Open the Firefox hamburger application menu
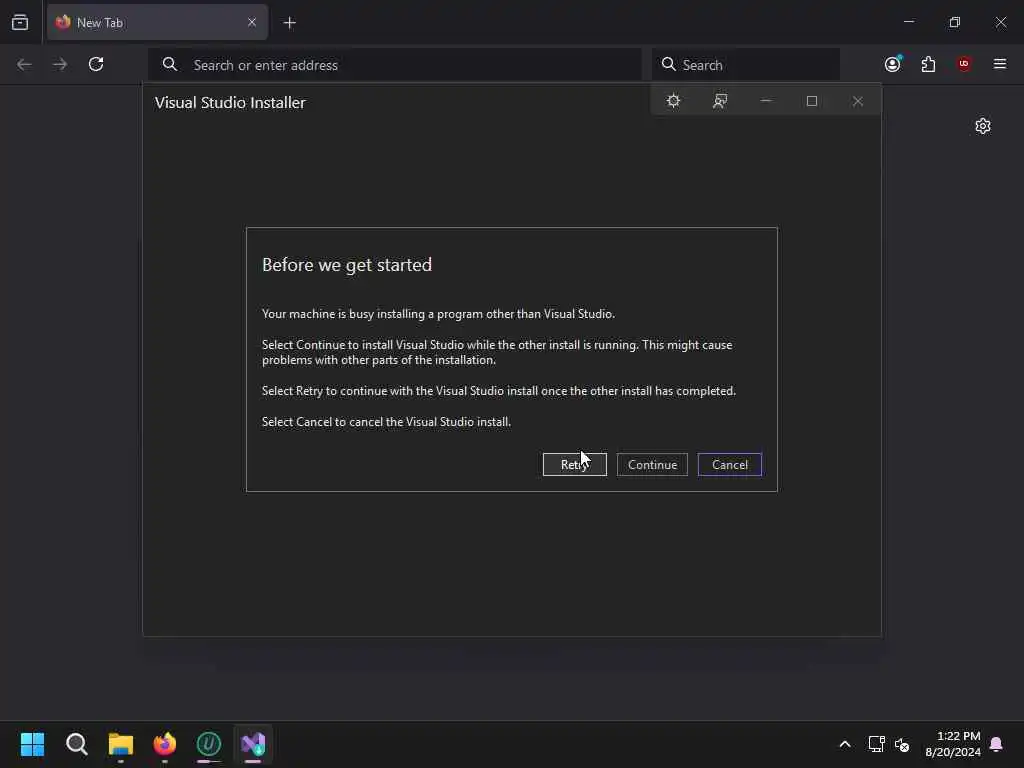The width and height of the screenshot is (1024, 768). [1000, 64]
